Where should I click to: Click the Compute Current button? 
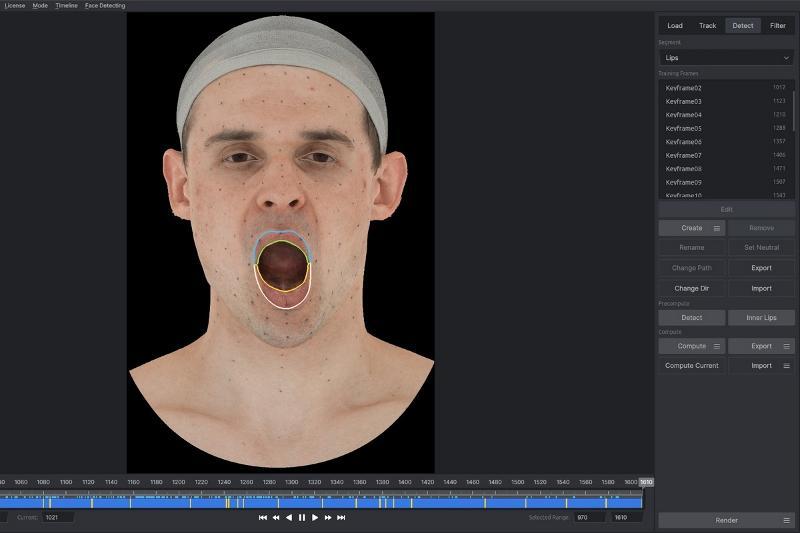(x=691, y=366)
